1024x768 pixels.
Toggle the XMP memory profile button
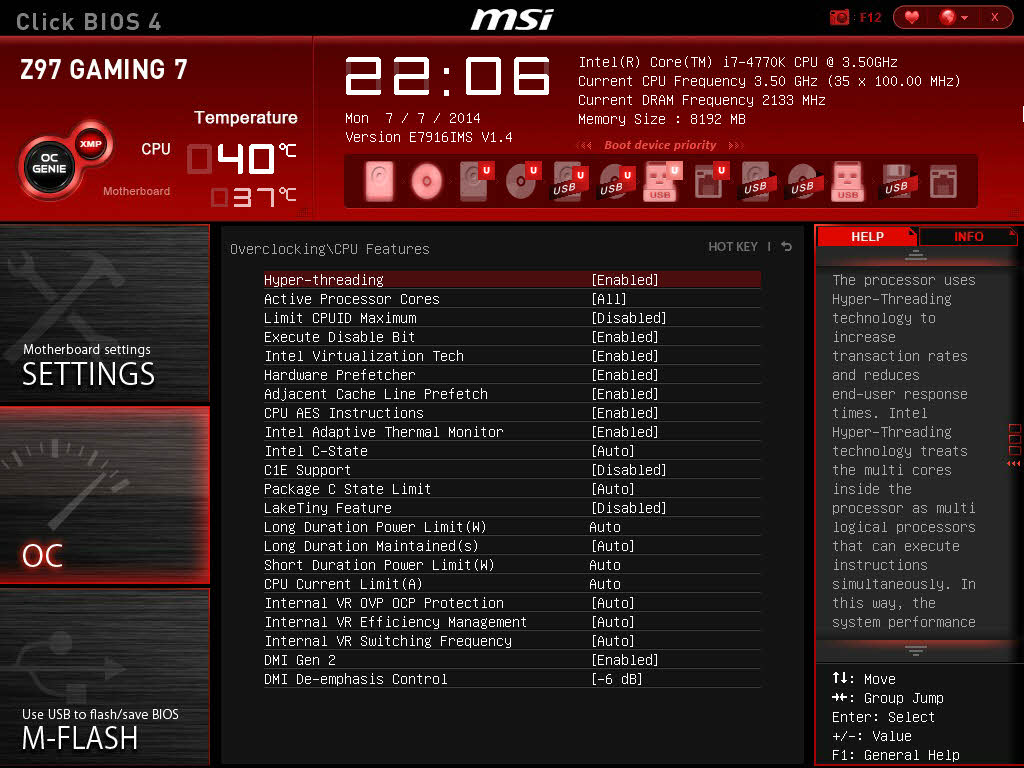pos(91,144)
